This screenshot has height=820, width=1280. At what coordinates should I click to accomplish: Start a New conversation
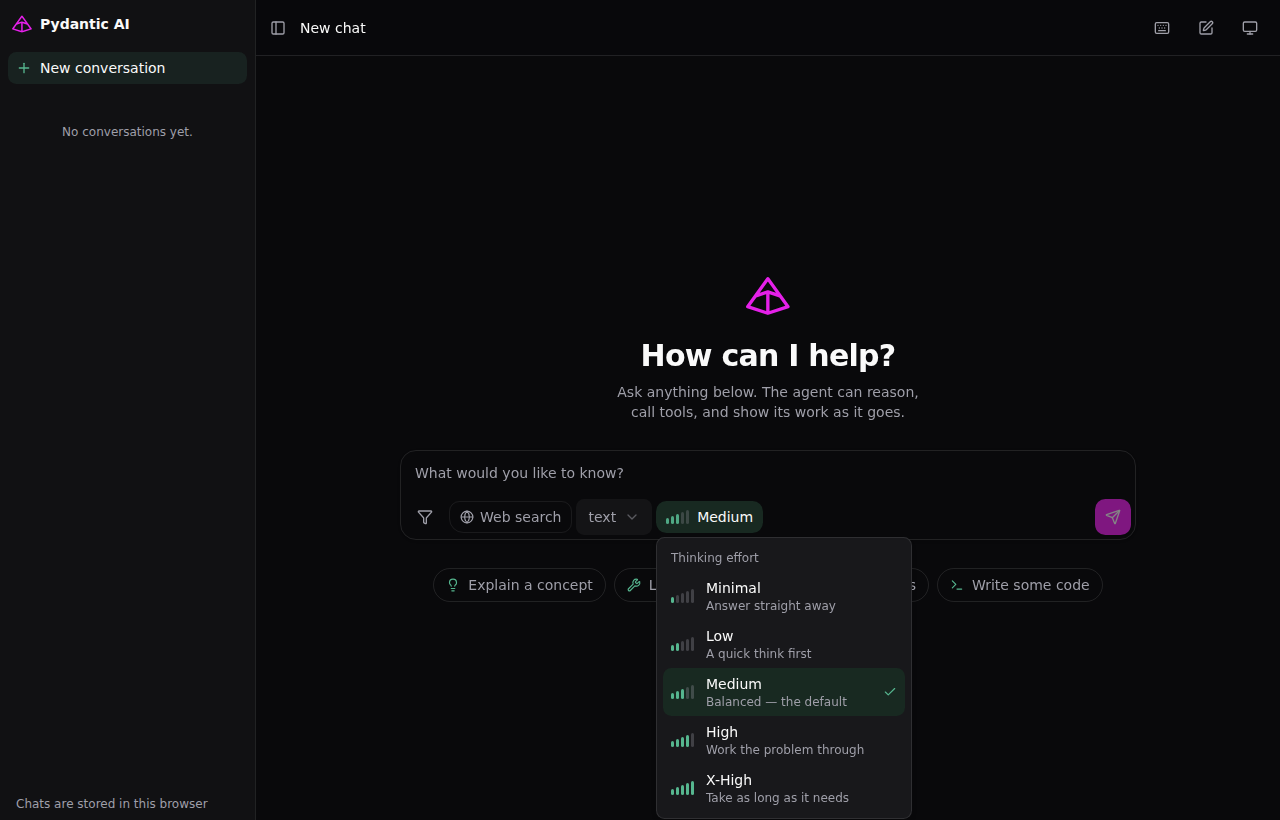click(x=127, y=68)
